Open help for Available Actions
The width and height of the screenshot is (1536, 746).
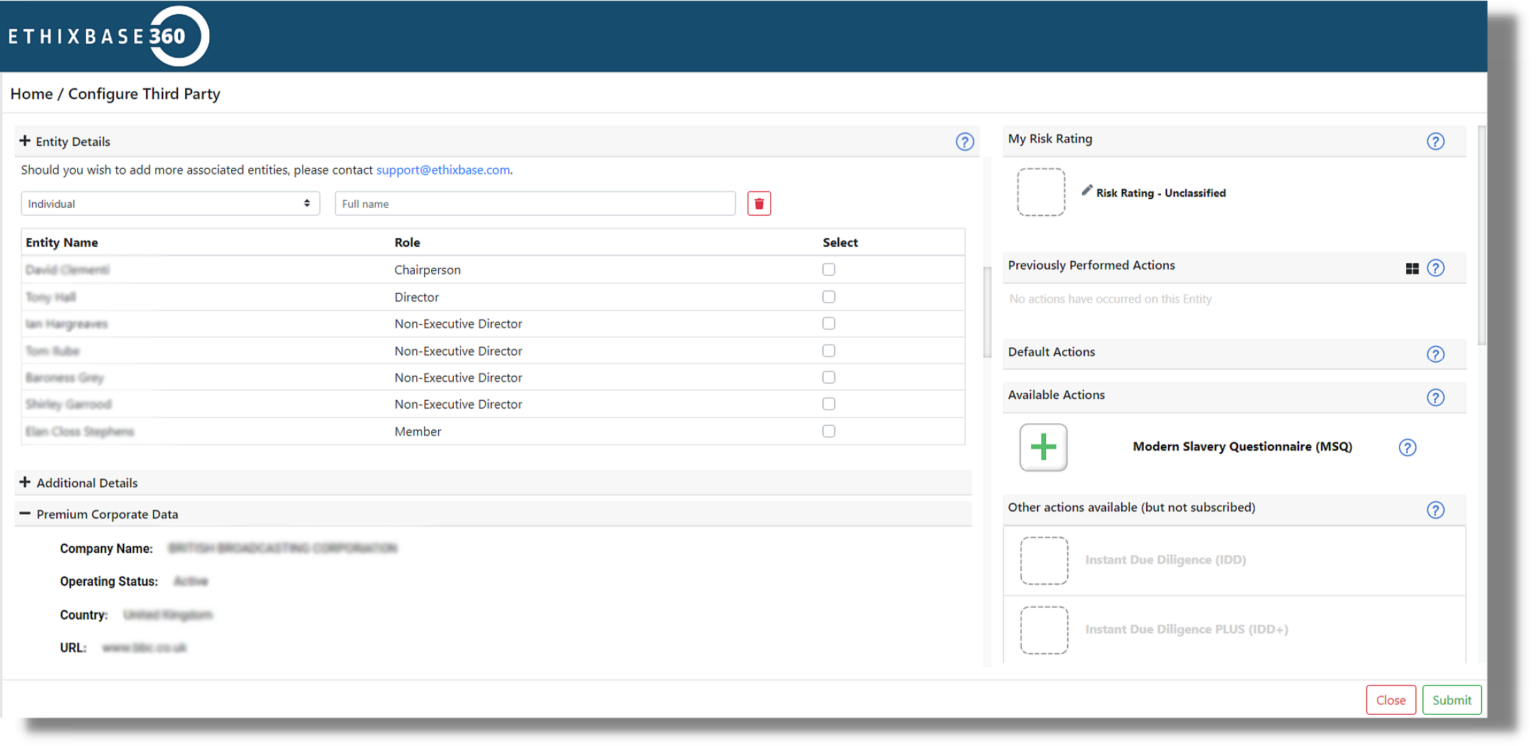pos(1435,397)
